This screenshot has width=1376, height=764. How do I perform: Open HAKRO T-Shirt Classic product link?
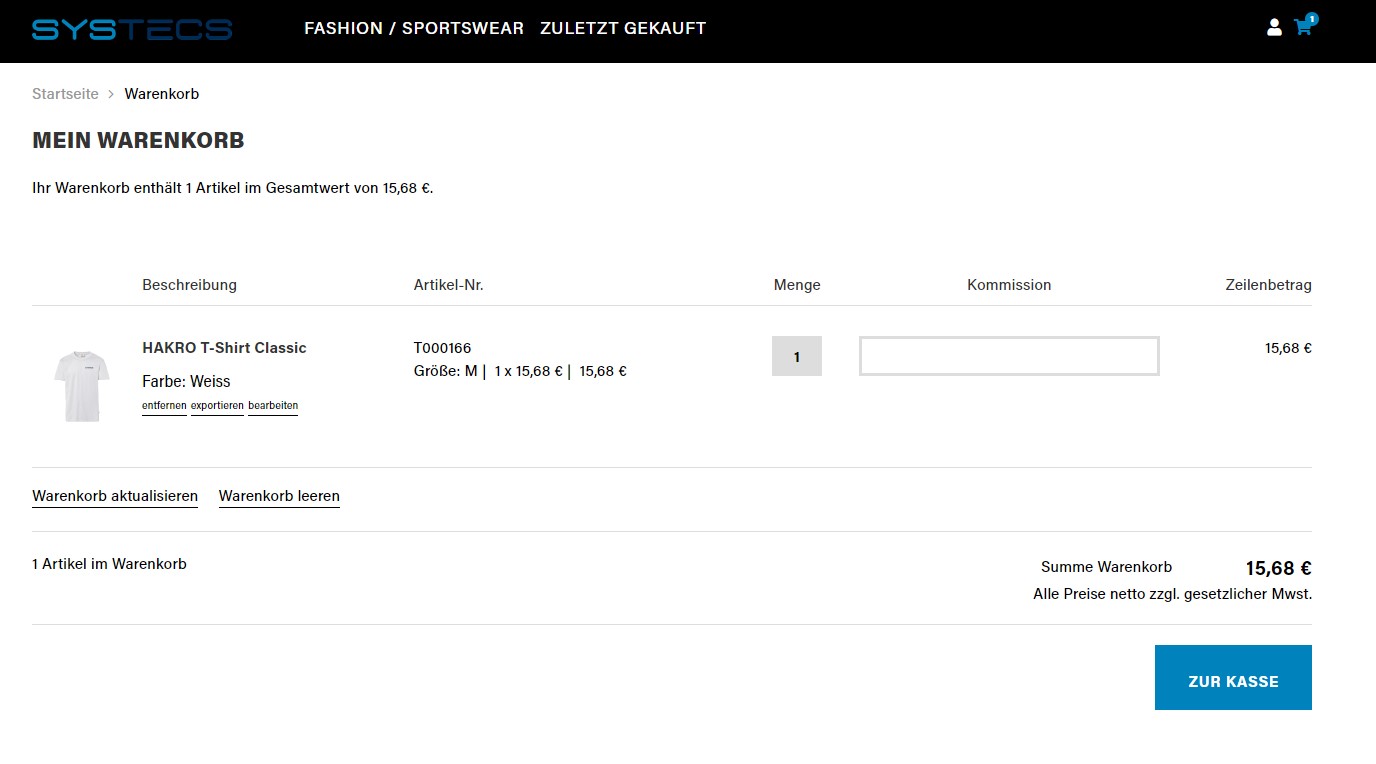(x=224, y=348)
